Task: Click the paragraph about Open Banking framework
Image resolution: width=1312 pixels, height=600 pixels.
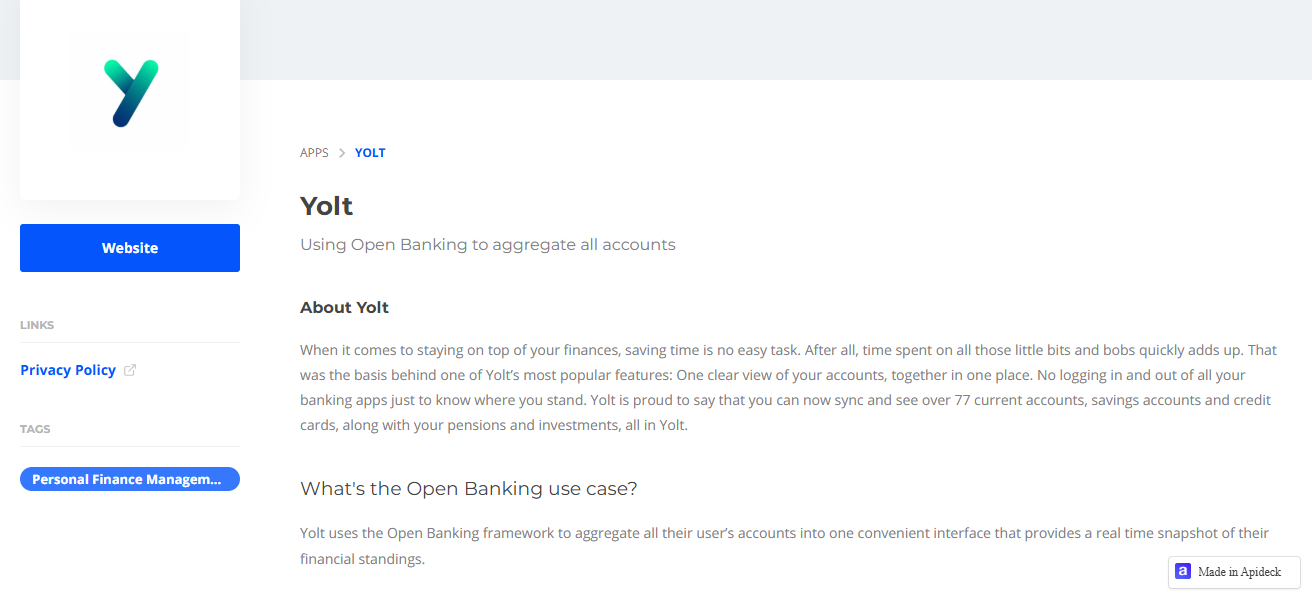Action: point(784,546)
